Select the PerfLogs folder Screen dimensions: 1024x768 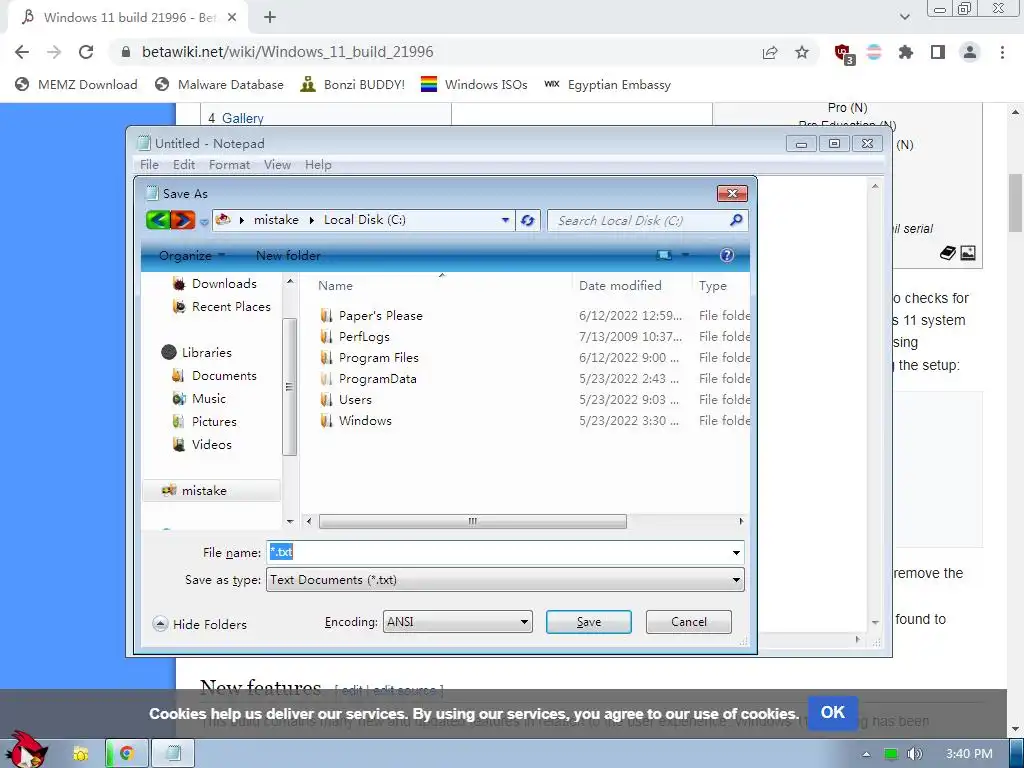(364, 337)
